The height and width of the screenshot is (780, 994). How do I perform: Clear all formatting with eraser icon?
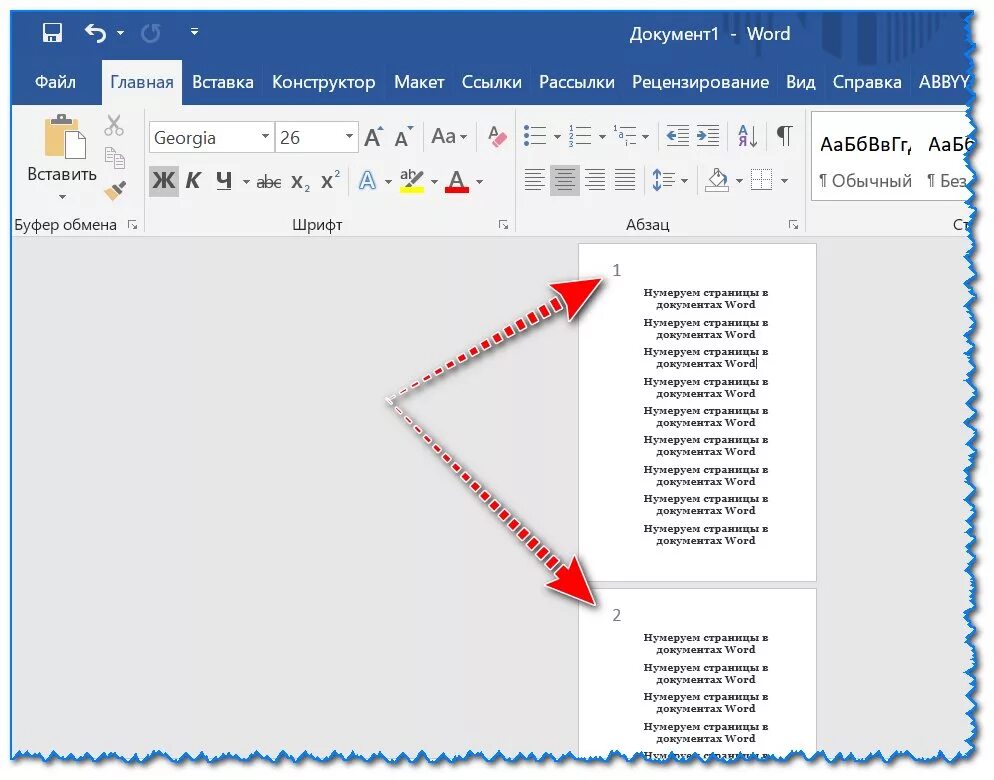[x=497, y=136]
